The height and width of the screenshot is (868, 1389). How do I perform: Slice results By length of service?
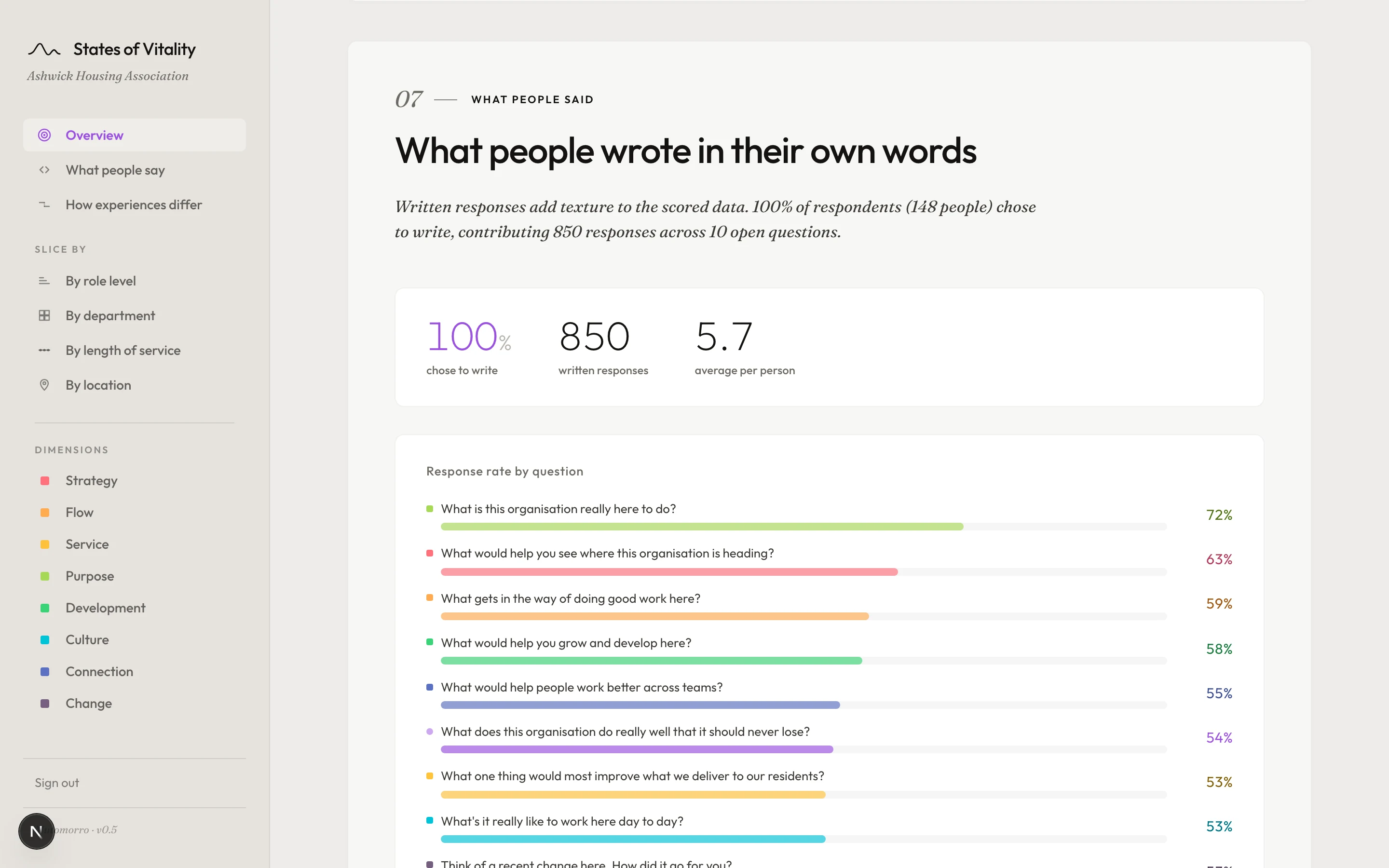(x=134, y=350)
